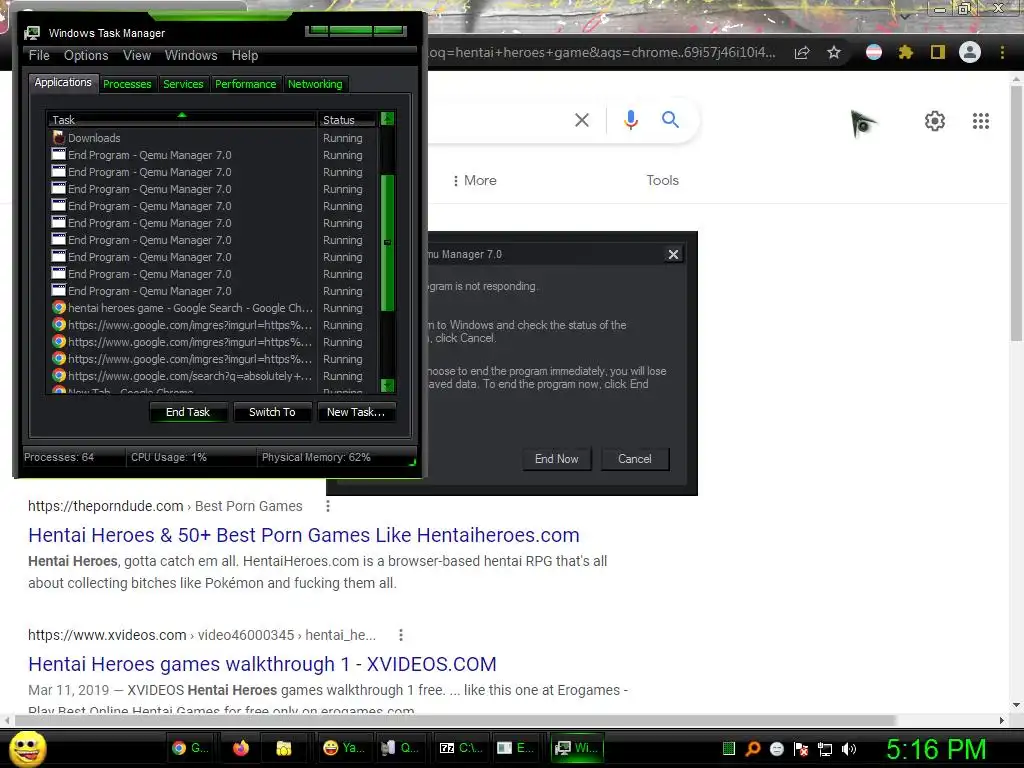Switch to the 'Ya...' smiley taskbar button
This screenshot has height=768, width=1024.
click(x=344, y=748)
